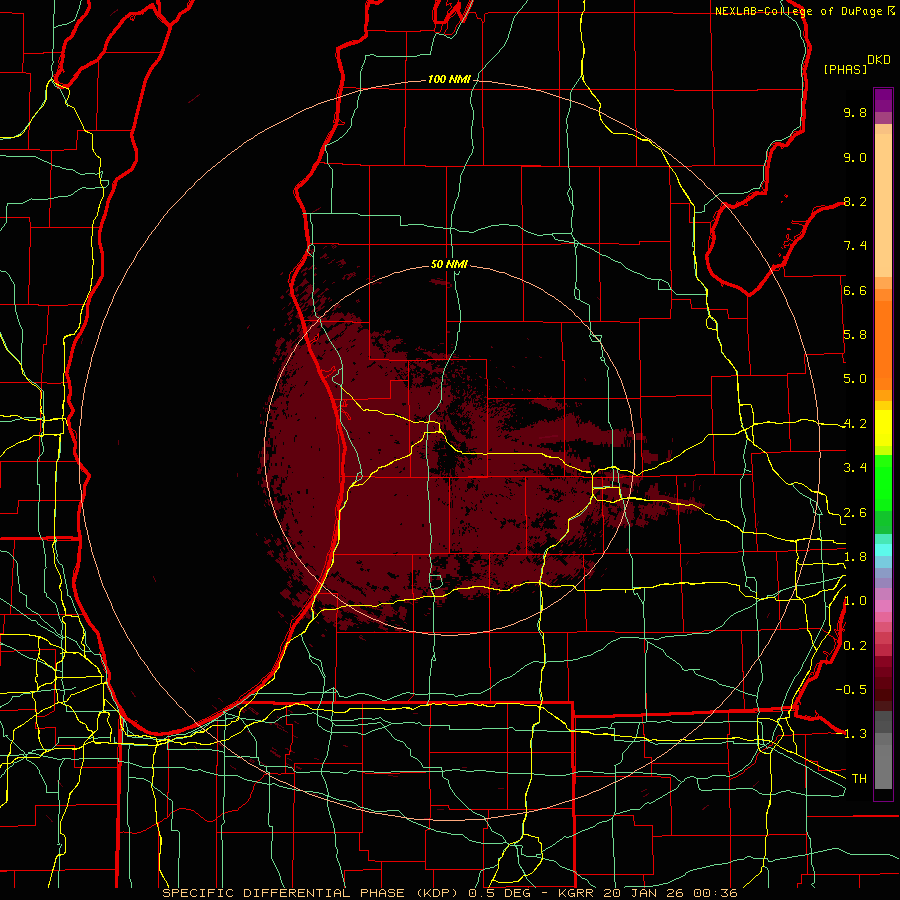900x900 pixels.
Task: Click the 5.0 scale value
Action: [855, 379]
